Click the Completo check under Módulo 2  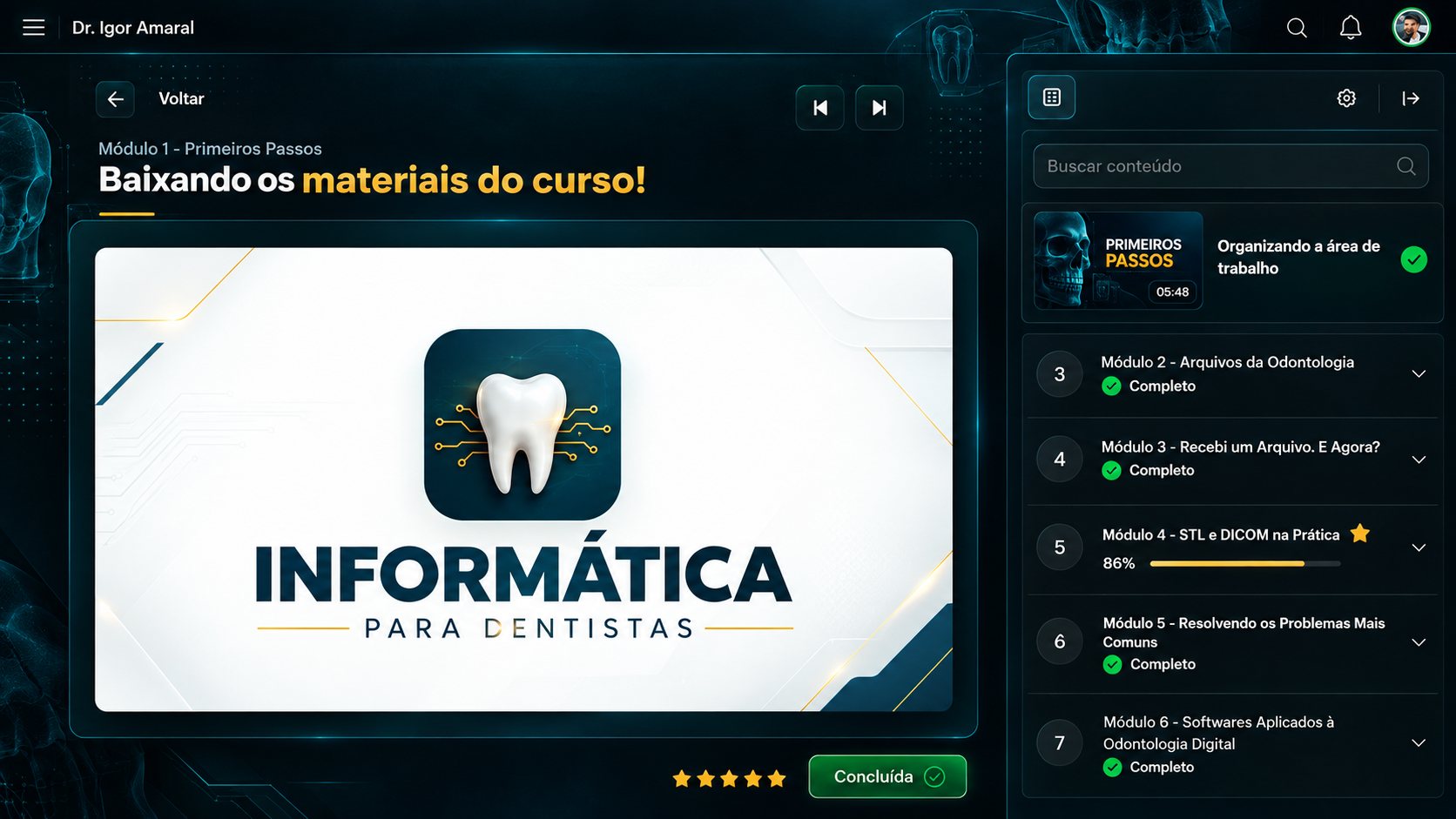coord(1111,386)
